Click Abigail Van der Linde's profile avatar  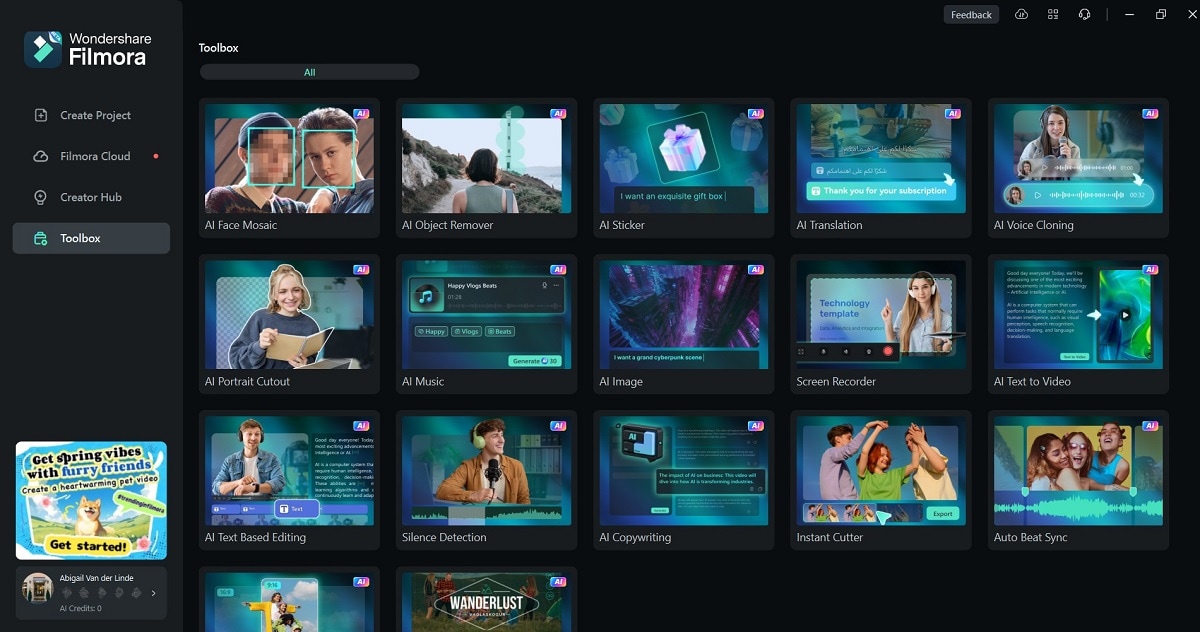coord(37,589)
